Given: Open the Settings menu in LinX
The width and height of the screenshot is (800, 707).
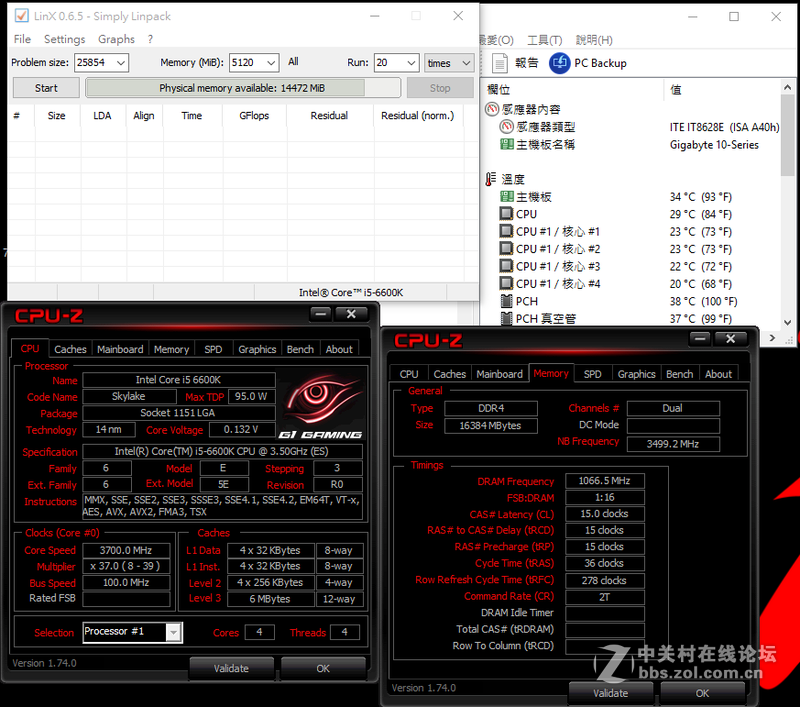Looking at the screenshot, I should pos(64,38).
